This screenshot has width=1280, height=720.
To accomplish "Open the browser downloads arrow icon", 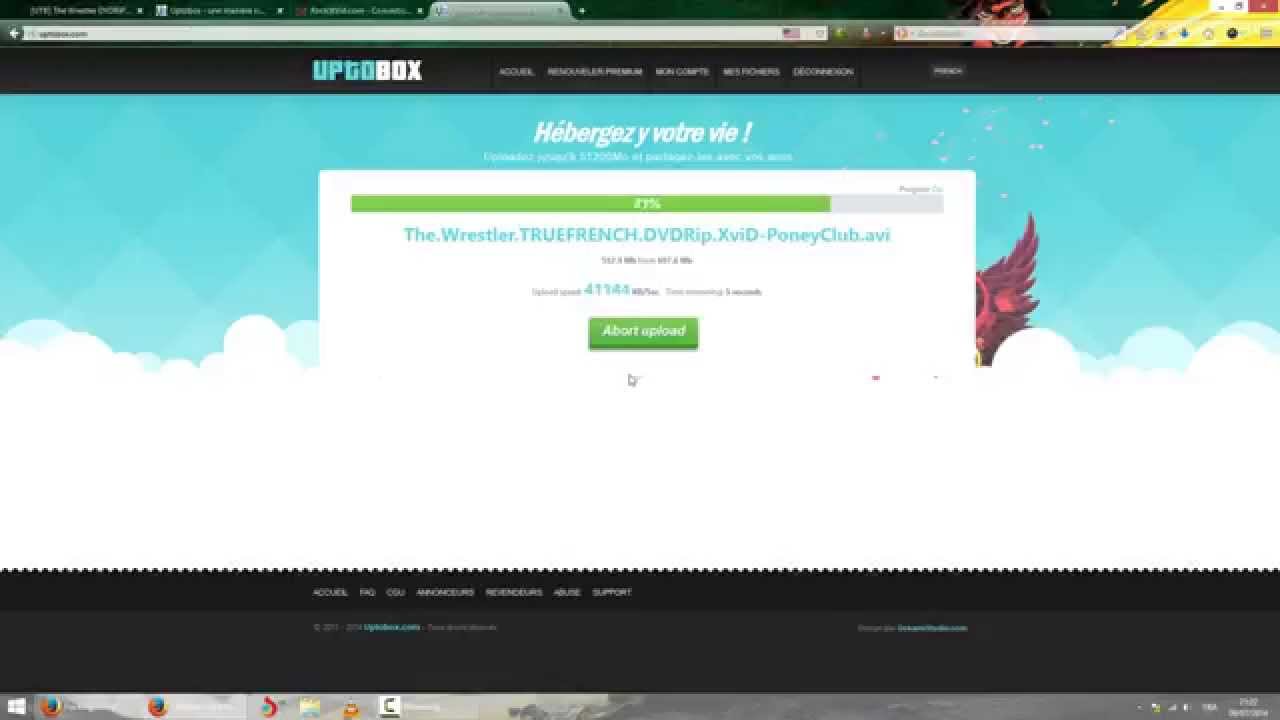I will click(1184, 33).
